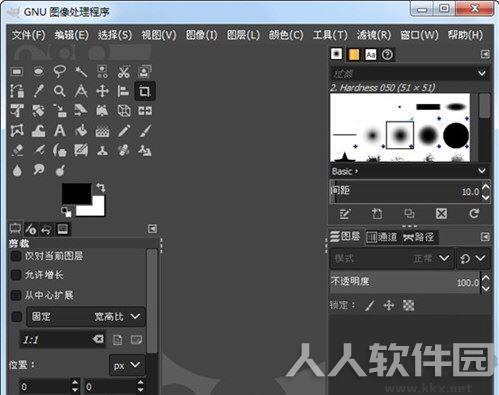Viewport: 499px width, 395px height.
Task: Select the Ellipse Select tool
Action: 39,71
